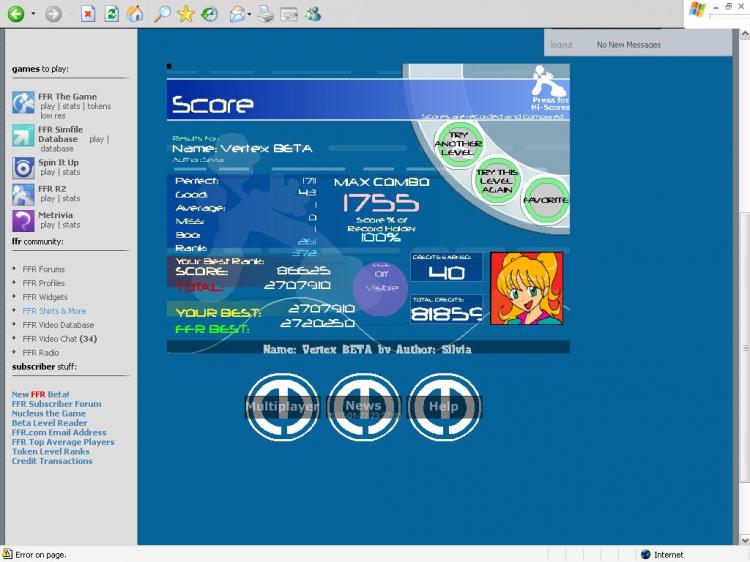Viewport: 750px width, 562px height.
Task: Open the Back button history dropdown arrow
Action: click(33, 14)
